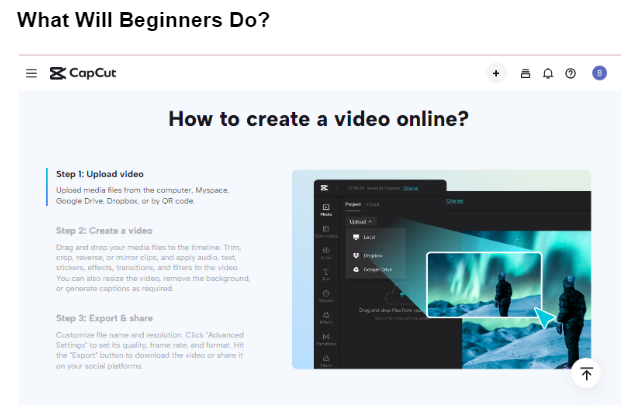This screenshot has width=635, height=415.
Task: Select Step 1: Upload video
Action: click(x=99, y=174)
